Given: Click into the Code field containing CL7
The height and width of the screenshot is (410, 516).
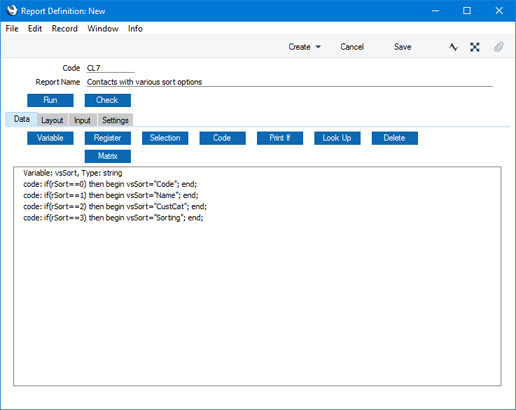Looking at the screenshot, I should click(110, 68).
